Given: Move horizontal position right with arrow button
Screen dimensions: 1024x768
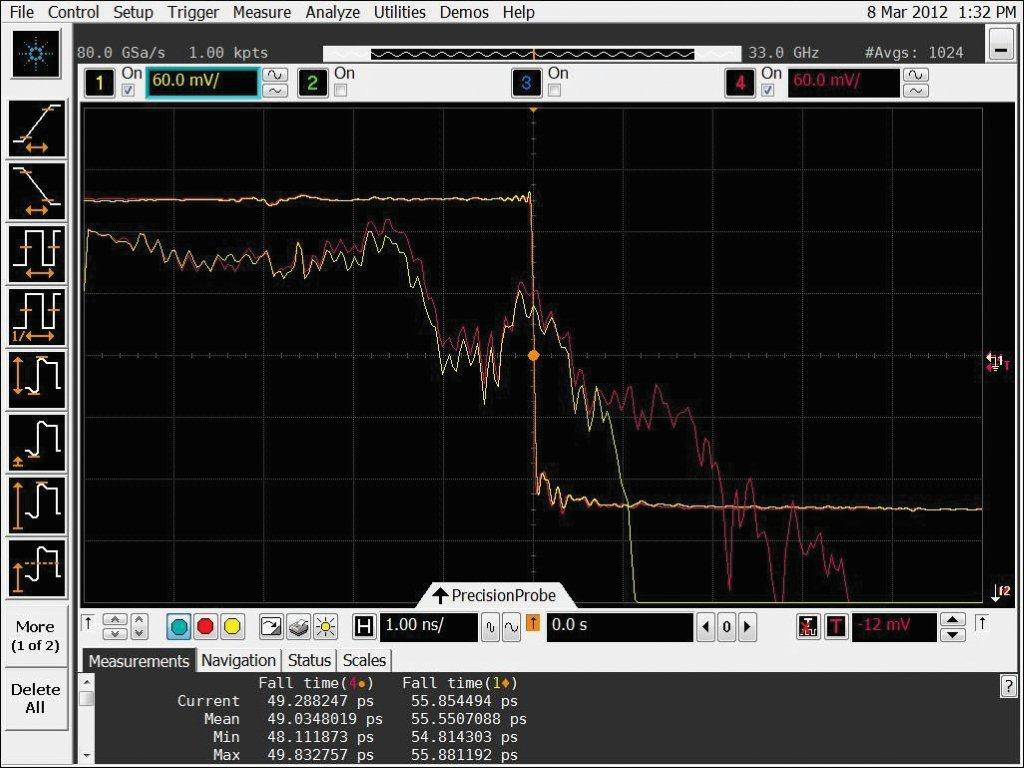Looking at the screenshot, I should (746, 627).
